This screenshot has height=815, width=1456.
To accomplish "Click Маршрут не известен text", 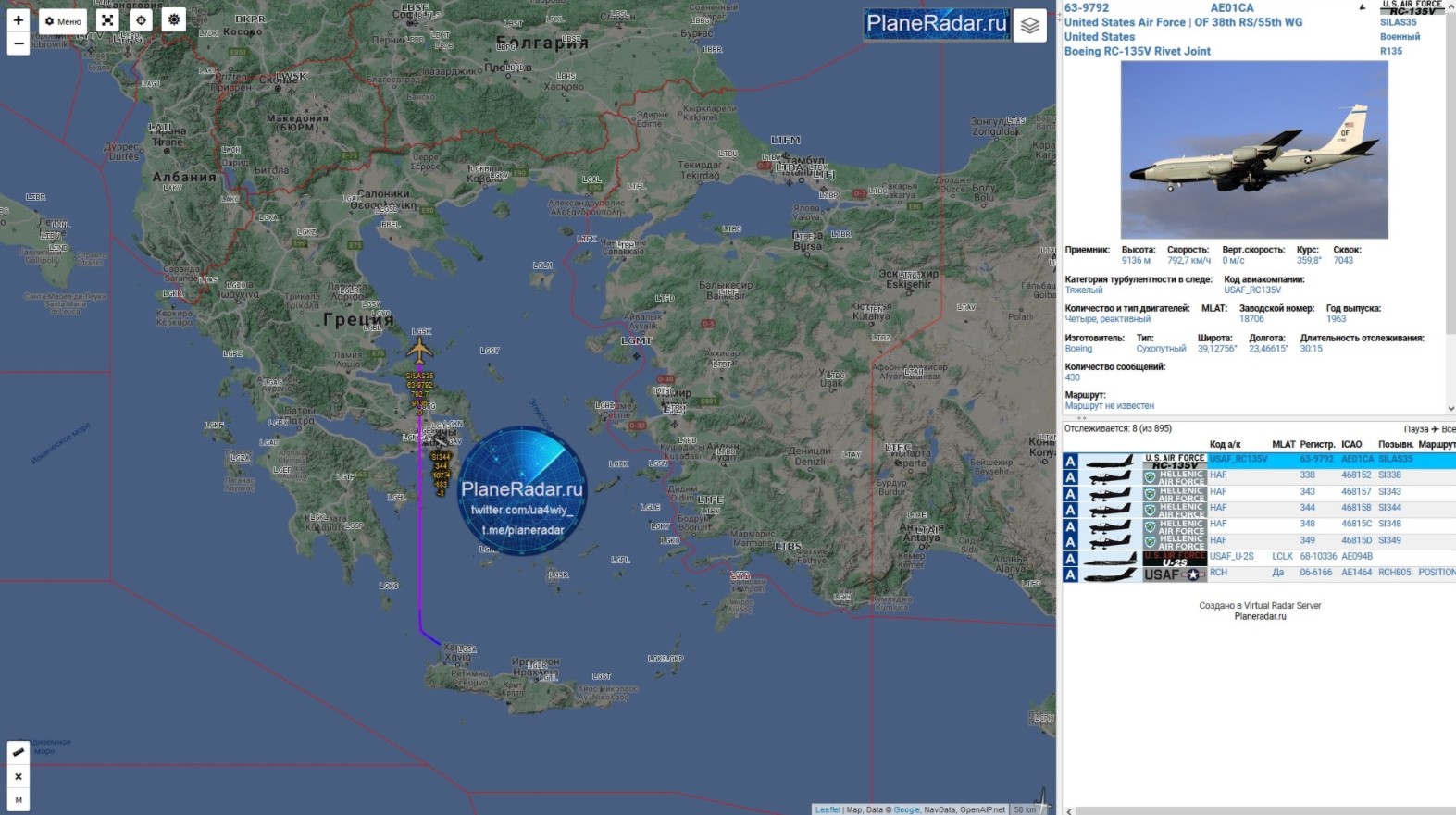I will [x=1110, y=406].
